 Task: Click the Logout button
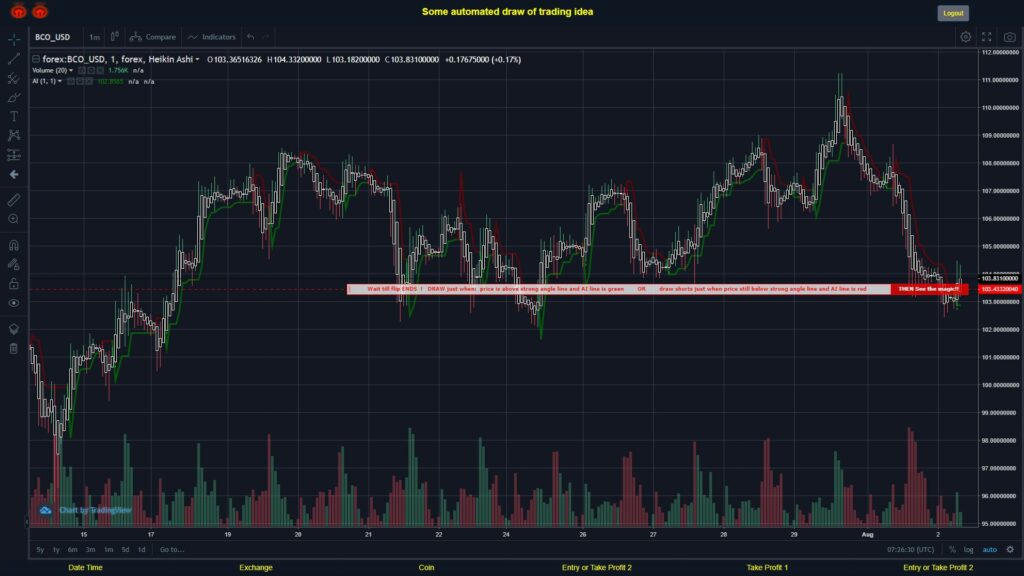point(953,13)
